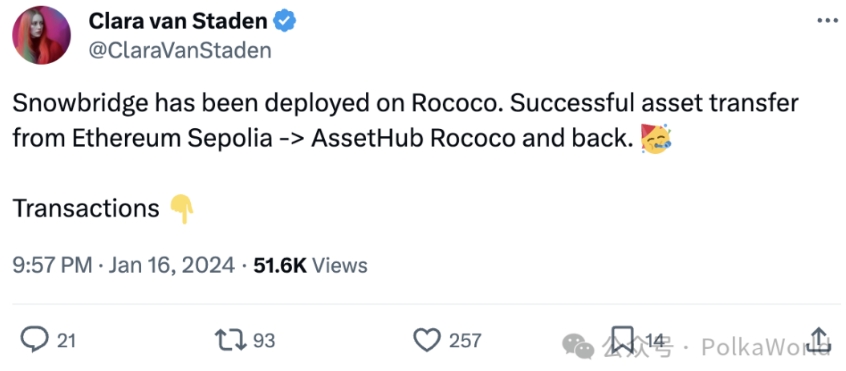Click the blue verified badge
This screenshot has height=371, width=846.
[283, 21]
